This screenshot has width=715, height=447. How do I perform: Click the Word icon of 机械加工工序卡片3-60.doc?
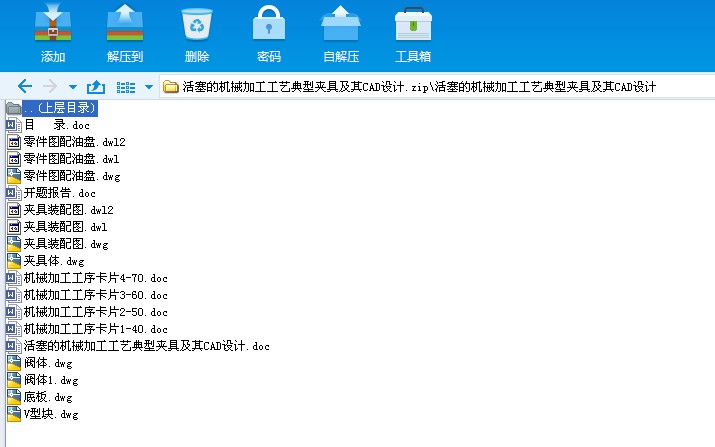(x=14, y=295)
